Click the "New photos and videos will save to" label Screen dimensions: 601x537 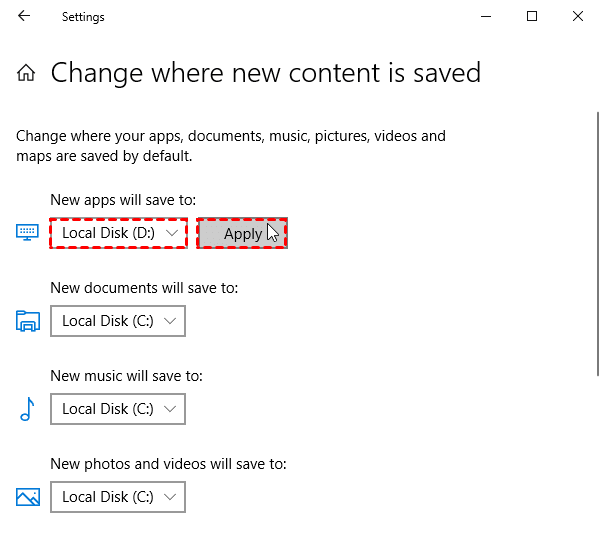click(x=168, y=464)
